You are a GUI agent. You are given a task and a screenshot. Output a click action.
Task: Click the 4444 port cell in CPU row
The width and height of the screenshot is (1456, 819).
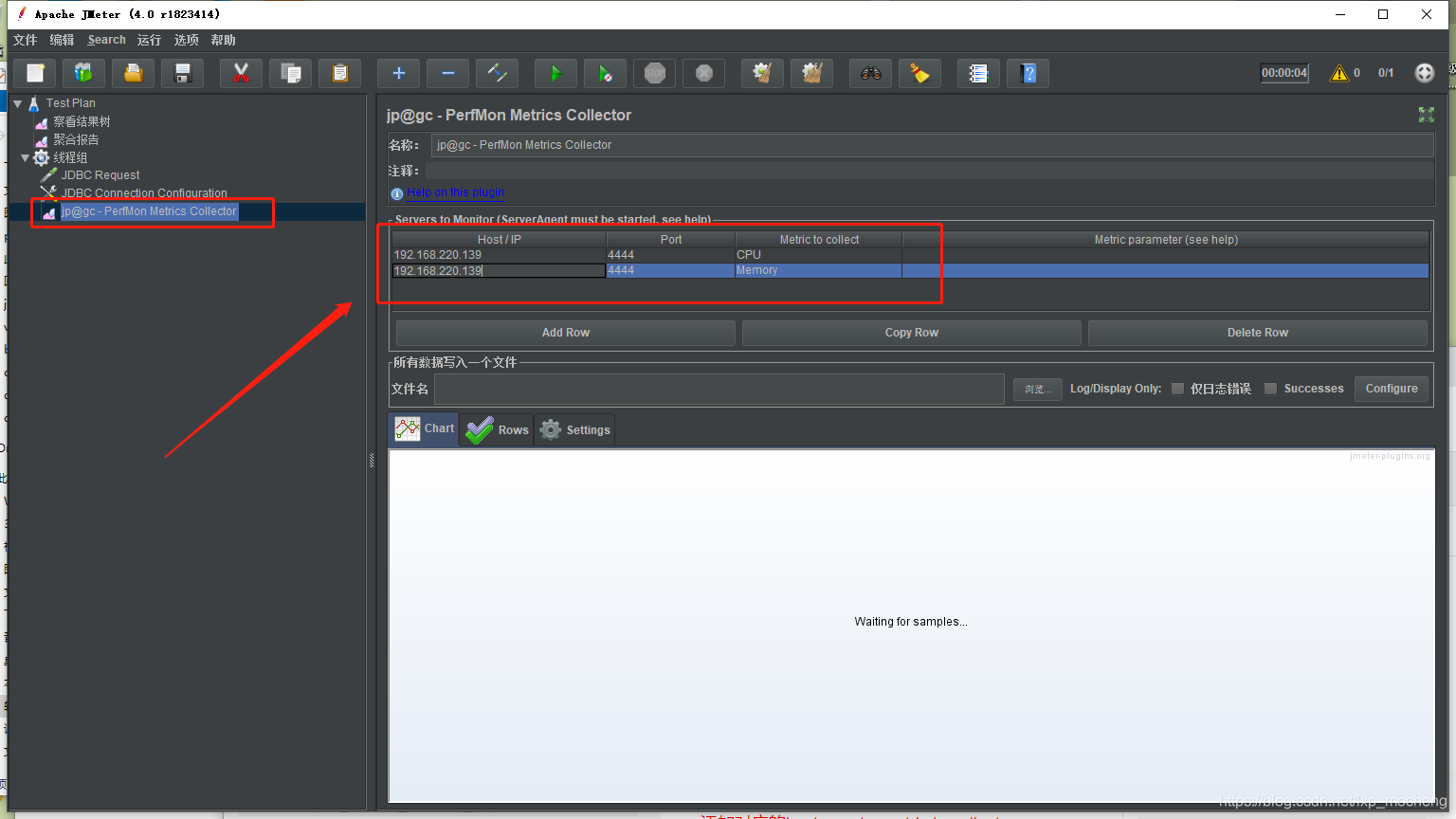671,255
